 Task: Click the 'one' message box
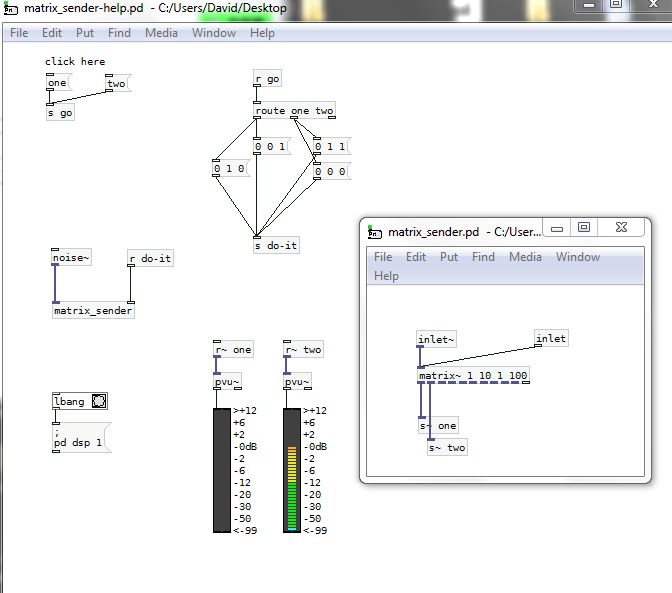click(x=58, y=83)
